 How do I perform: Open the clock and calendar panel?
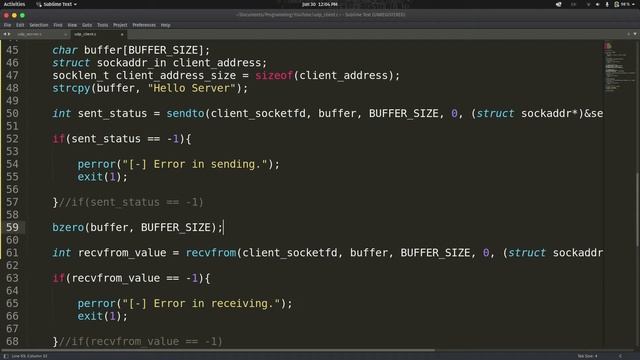320,4
